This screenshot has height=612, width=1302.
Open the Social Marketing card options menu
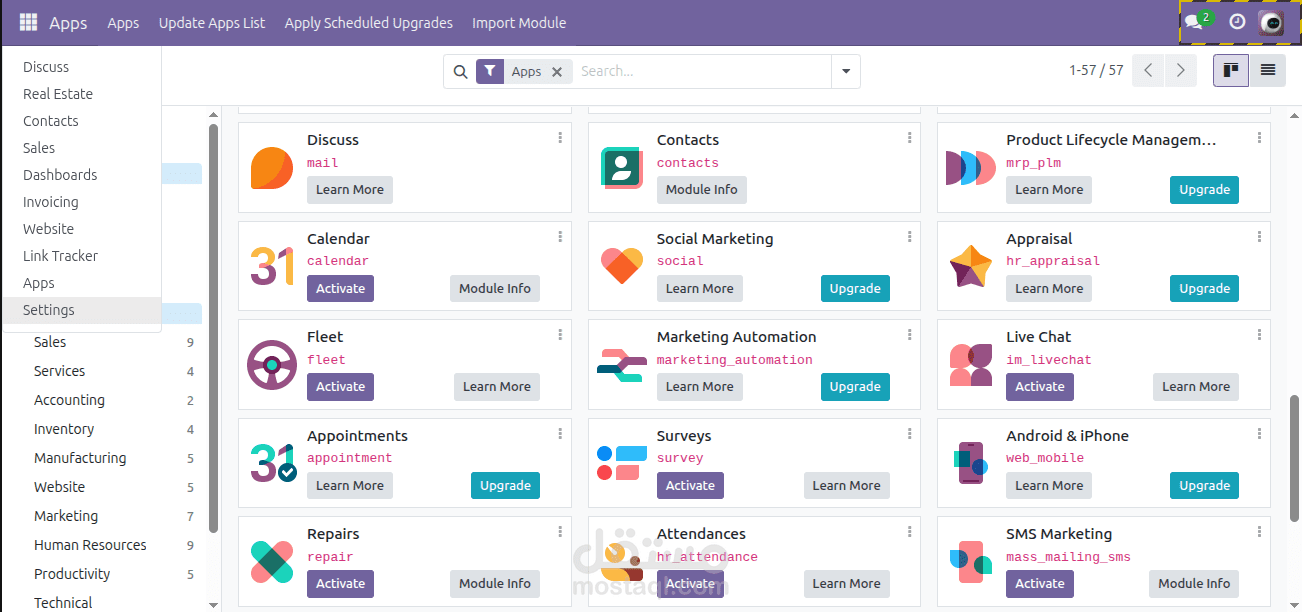point(909,237)
